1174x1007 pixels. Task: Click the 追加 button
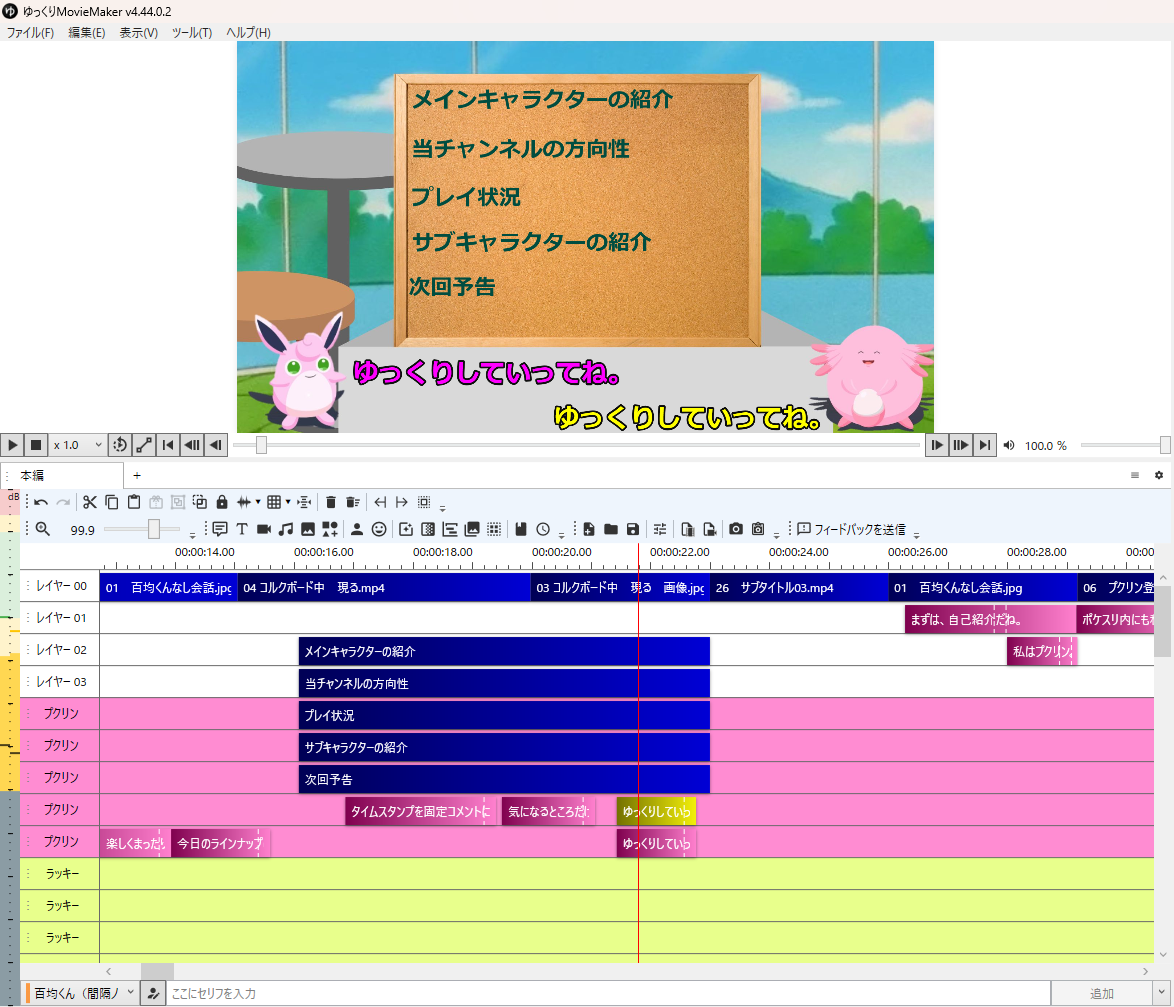pos(1101,994)
